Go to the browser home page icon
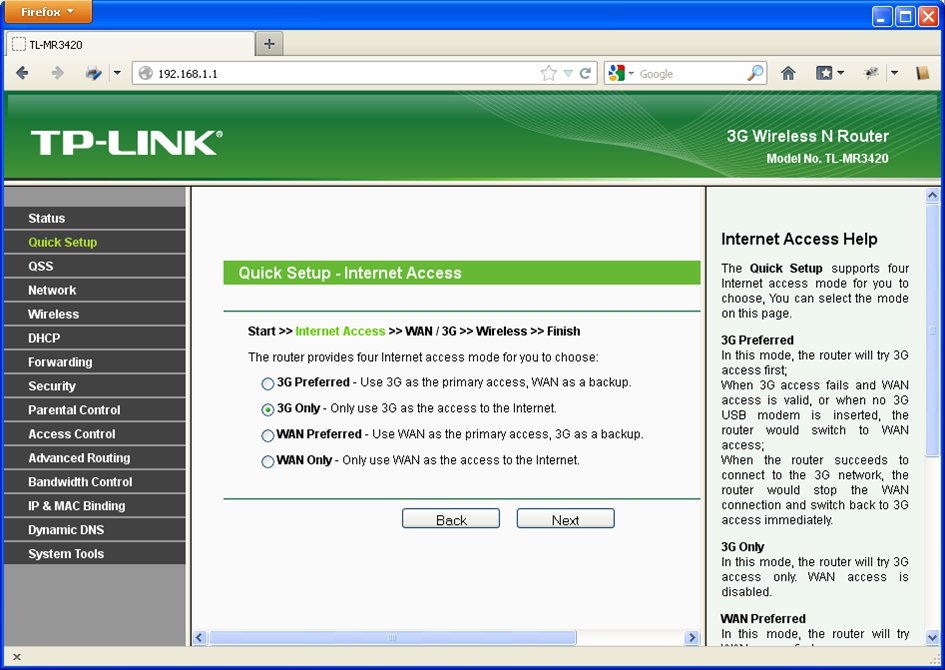This screenshot has height=670, width=945. (x=788, y=74)
